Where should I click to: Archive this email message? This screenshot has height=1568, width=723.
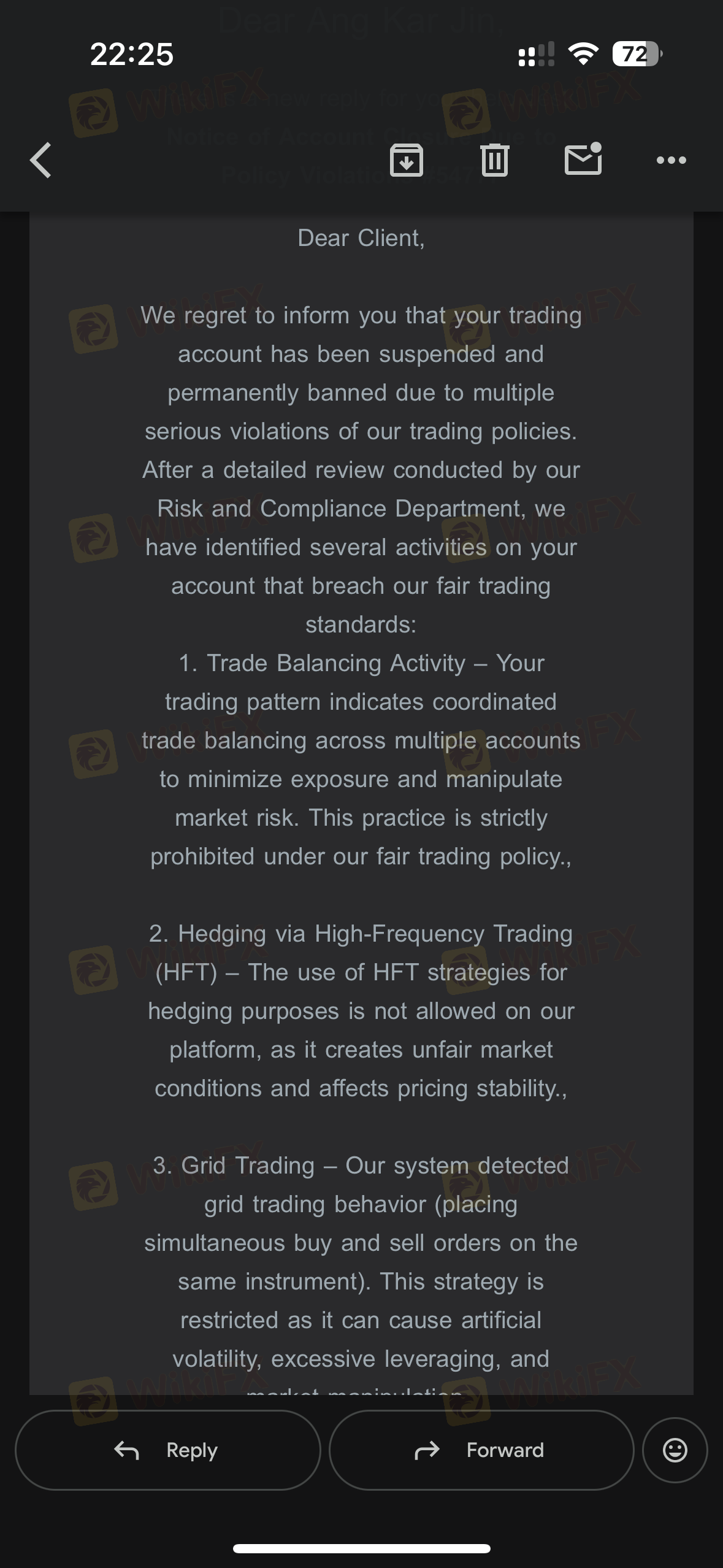tap(406, 161)
